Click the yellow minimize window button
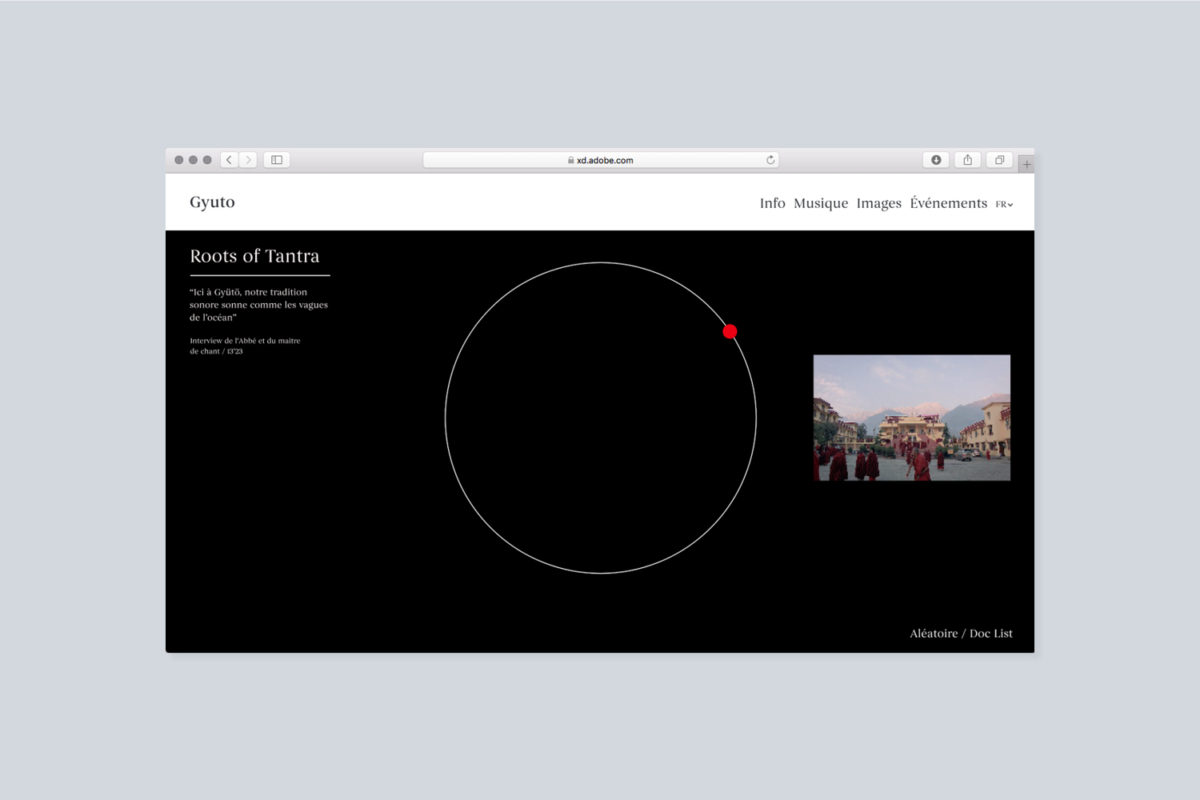This screenshot has width=1200, height=800. click(x=193, y=160)
